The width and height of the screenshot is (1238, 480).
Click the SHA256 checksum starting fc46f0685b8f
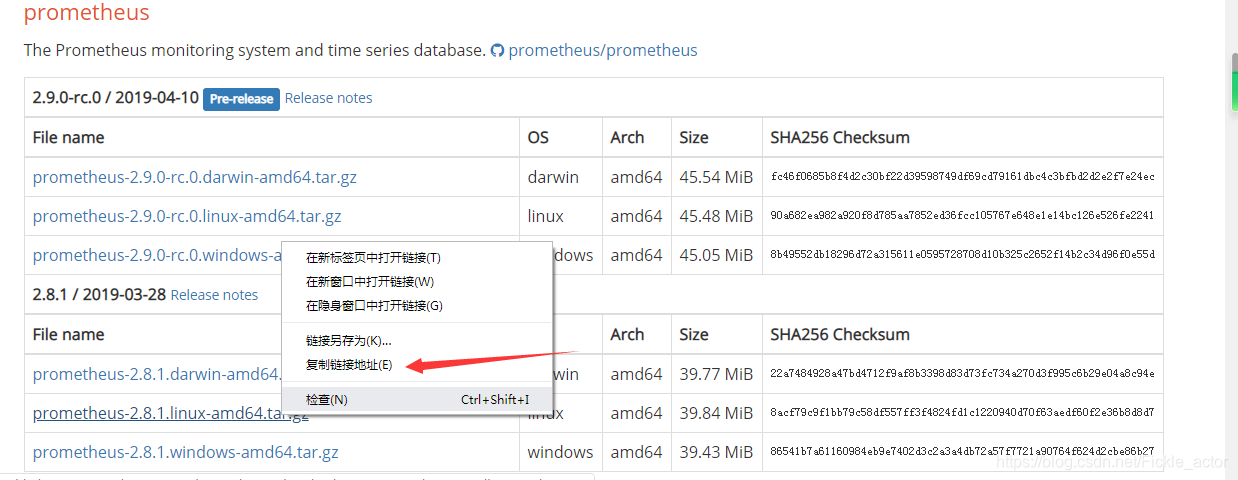pos(962,177)
